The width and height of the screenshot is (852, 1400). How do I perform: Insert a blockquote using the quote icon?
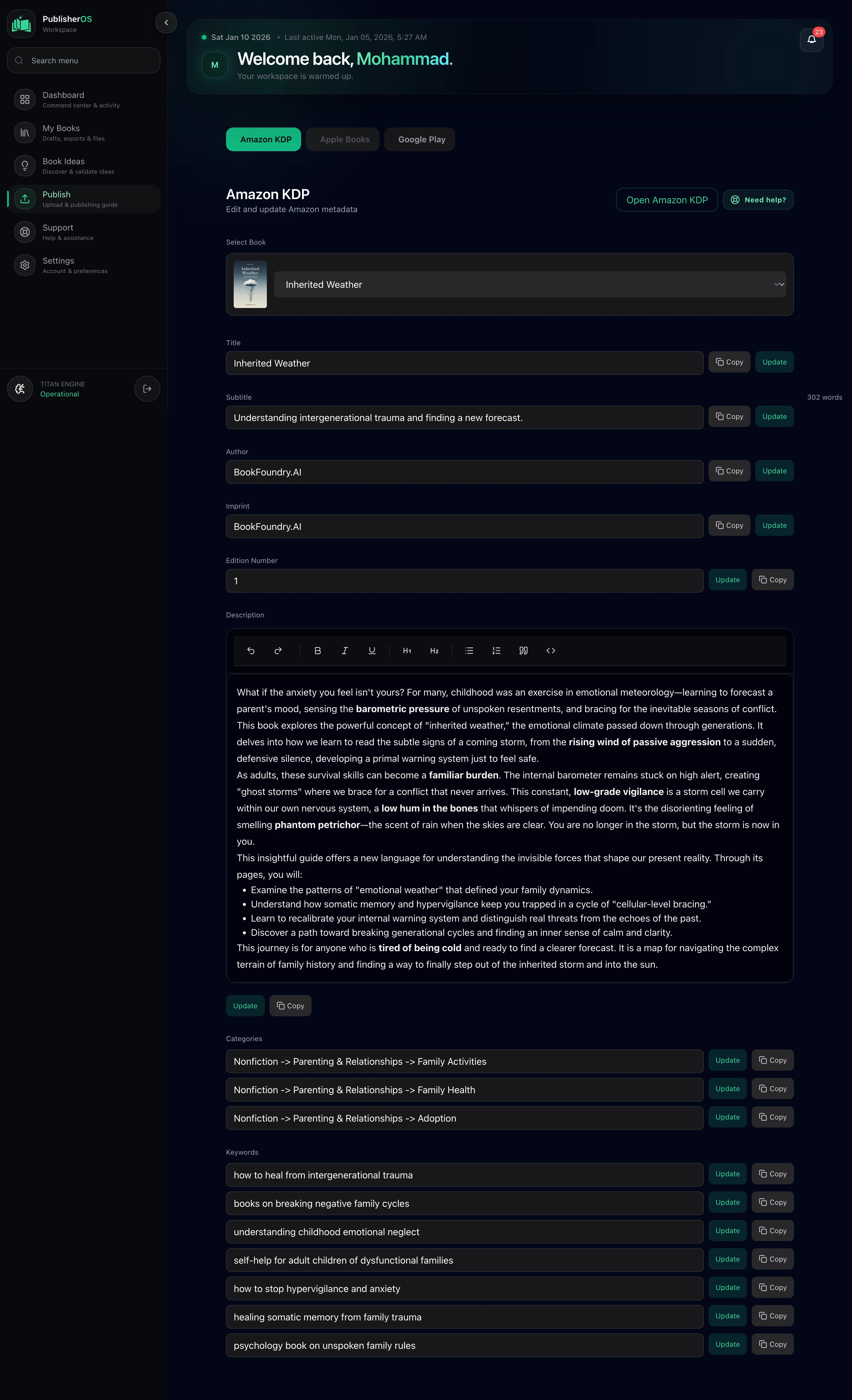[523, 651]
